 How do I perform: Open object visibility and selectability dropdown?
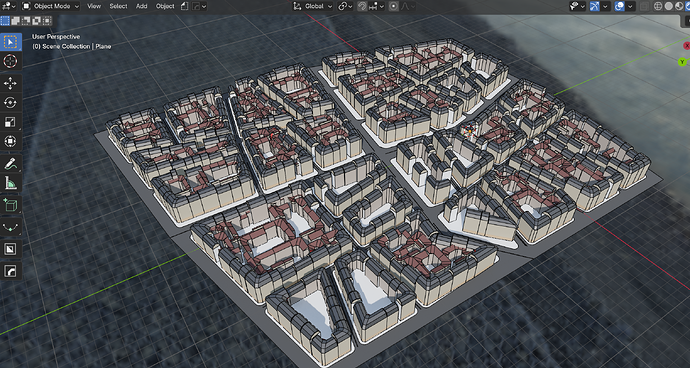[577, 6]
